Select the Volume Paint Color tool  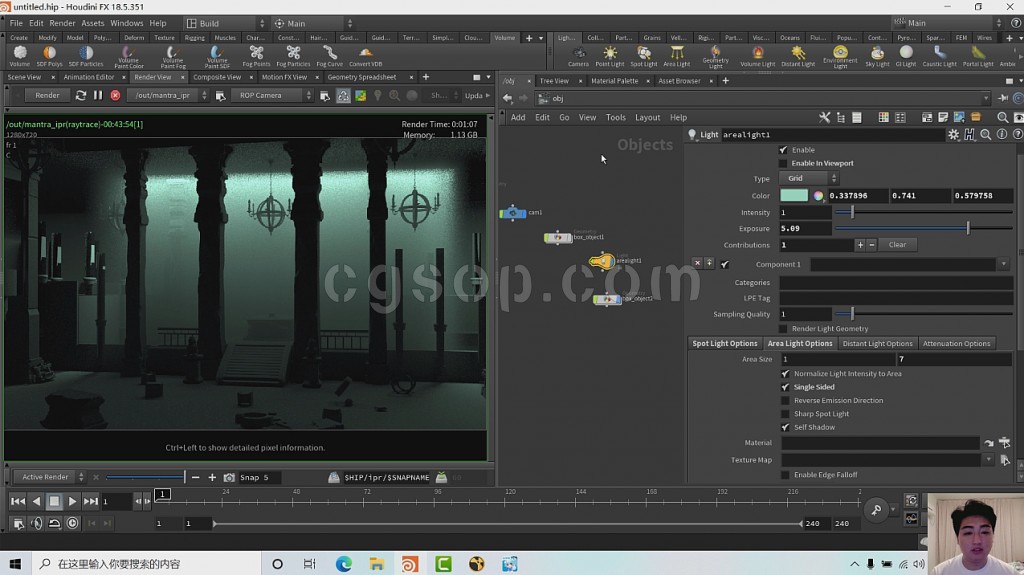coord(129,57)
